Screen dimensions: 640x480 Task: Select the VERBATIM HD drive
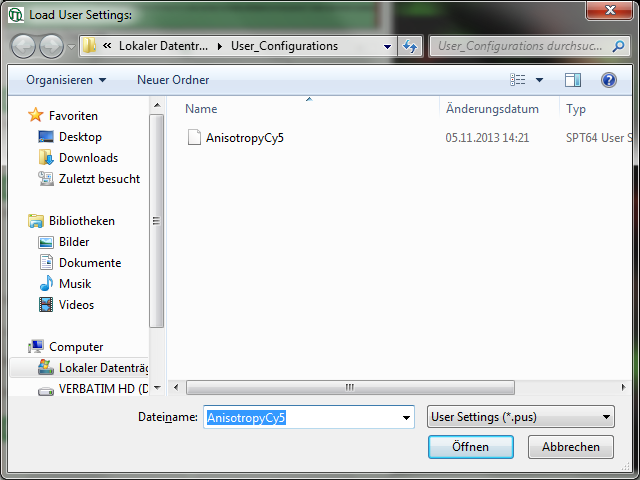[x=104, y=389]
